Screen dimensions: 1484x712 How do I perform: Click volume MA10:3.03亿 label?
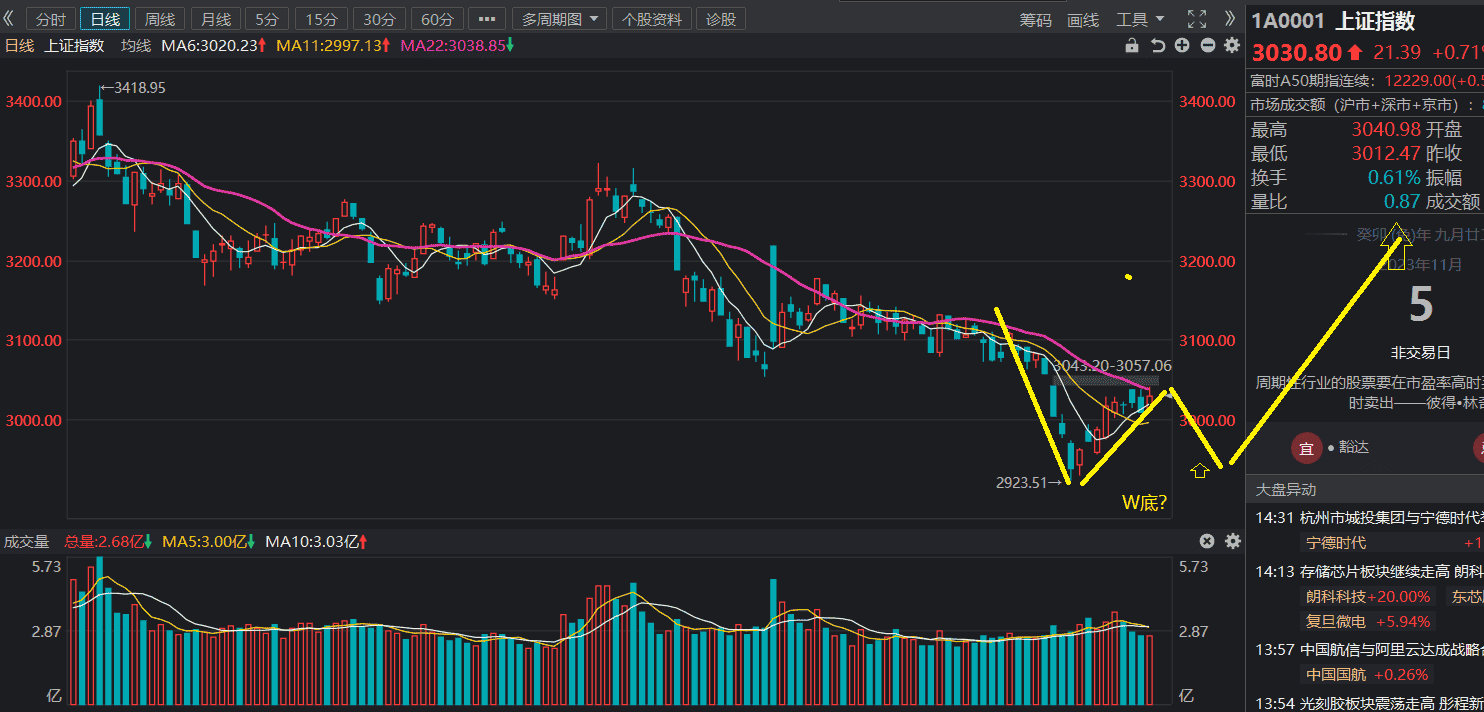316,541
